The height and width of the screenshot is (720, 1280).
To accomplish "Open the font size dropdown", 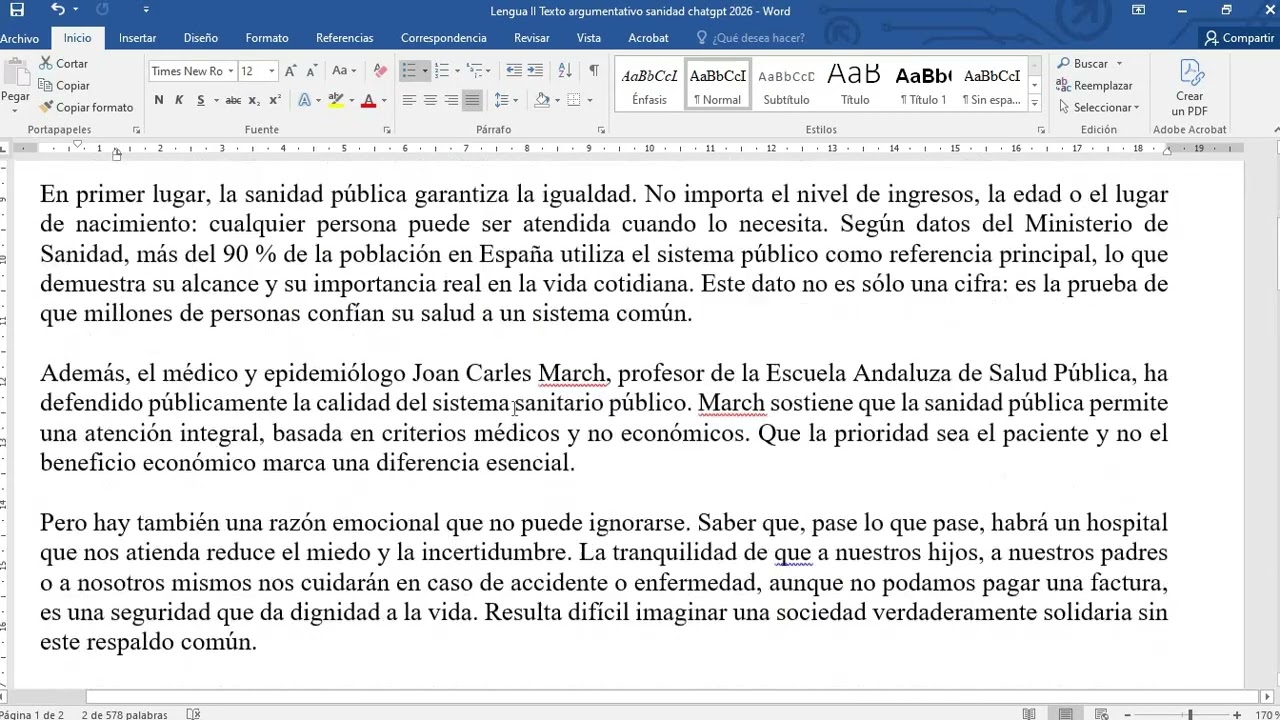I will click(x=273, y=71).
